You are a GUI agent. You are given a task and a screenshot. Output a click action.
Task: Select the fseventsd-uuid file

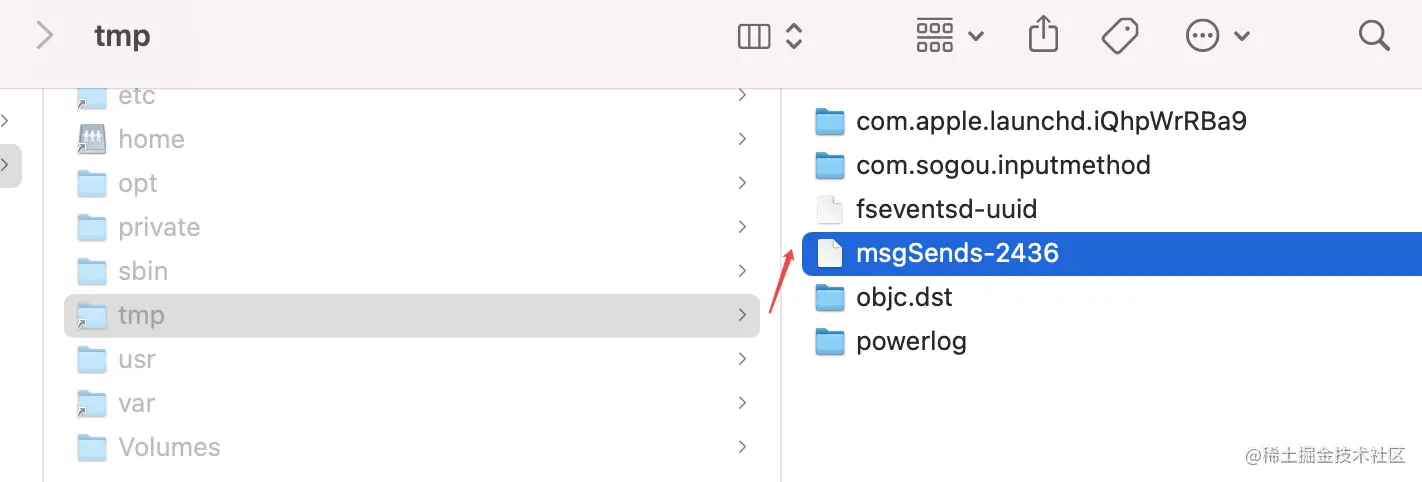[x=946, y=210]
